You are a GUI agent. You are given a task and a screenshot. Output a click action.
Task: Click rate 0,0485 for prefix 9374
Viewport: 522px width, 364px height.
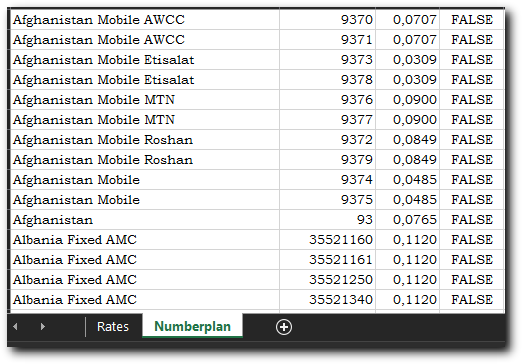407,180
